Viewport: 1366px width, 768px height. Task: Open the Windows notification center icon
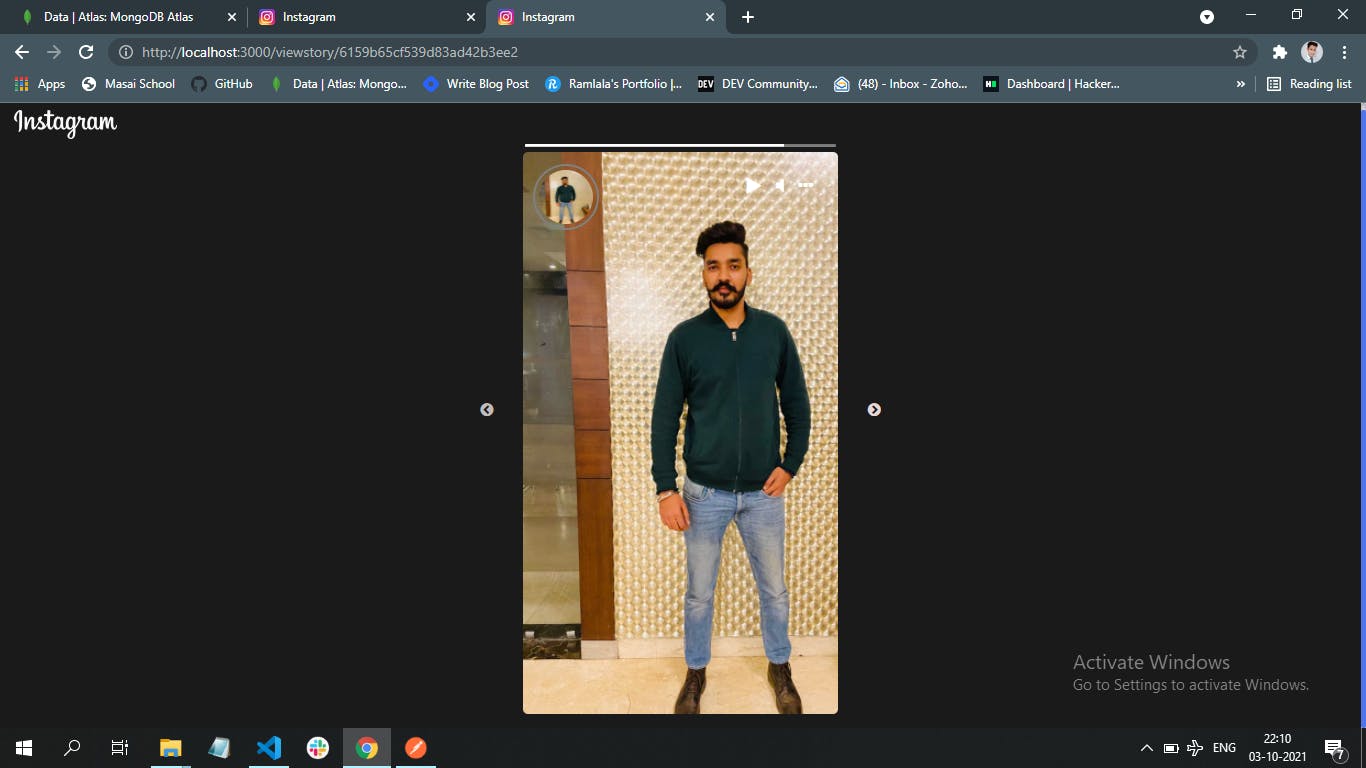tap(1334, 748)
